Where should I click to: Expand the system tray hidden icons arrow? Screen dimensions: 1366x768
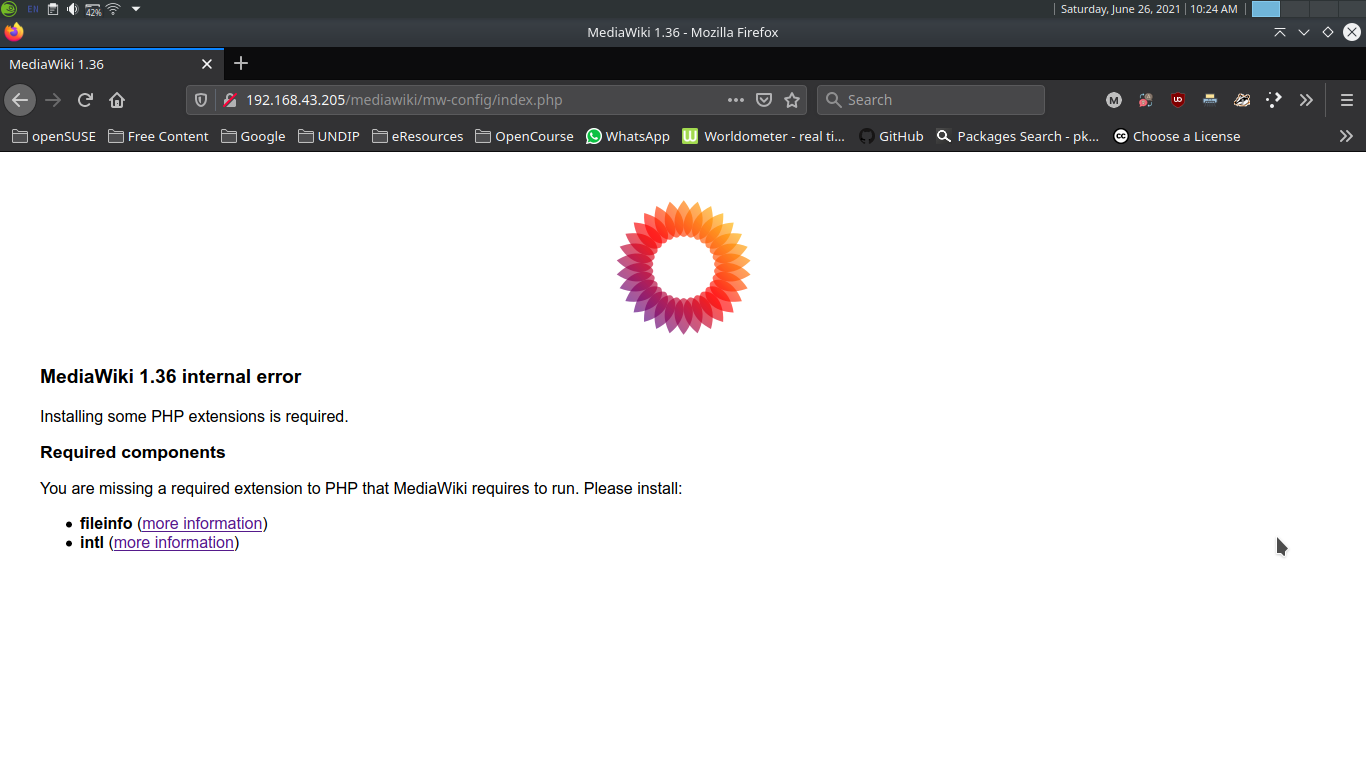tap(136, 9)
